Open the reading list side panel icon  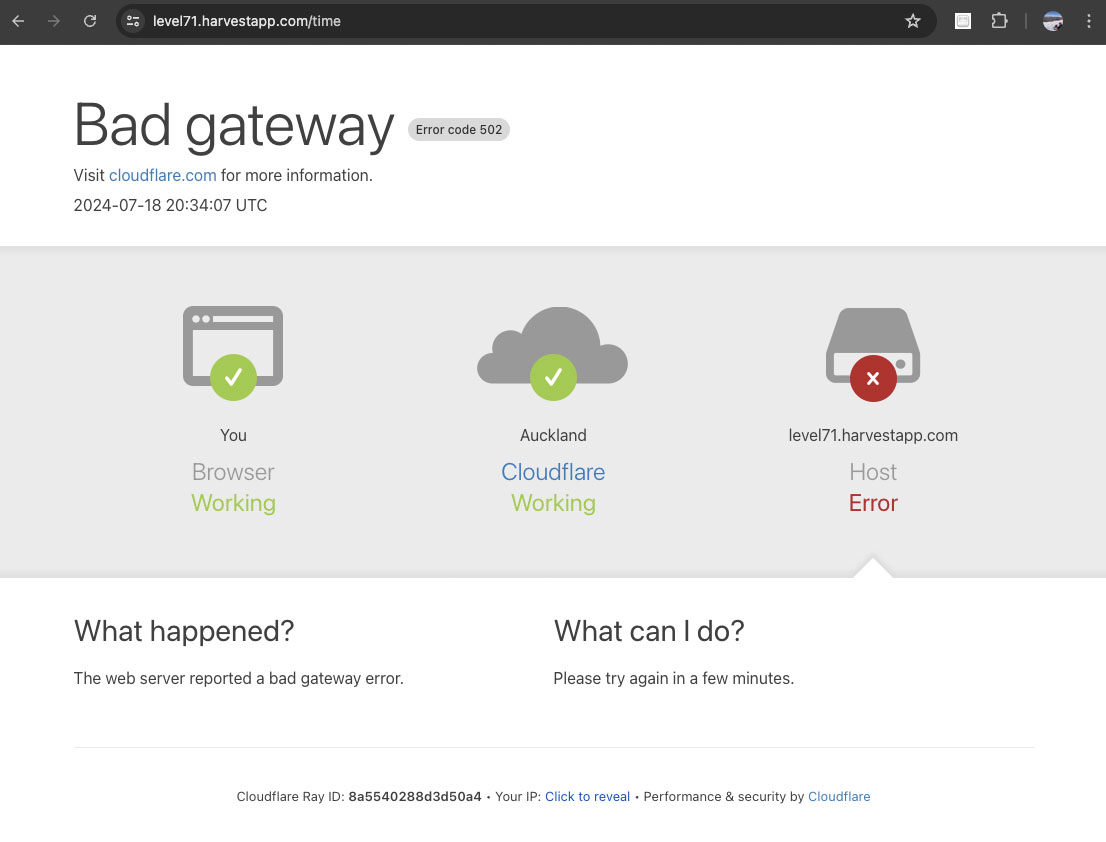point(963,21)
